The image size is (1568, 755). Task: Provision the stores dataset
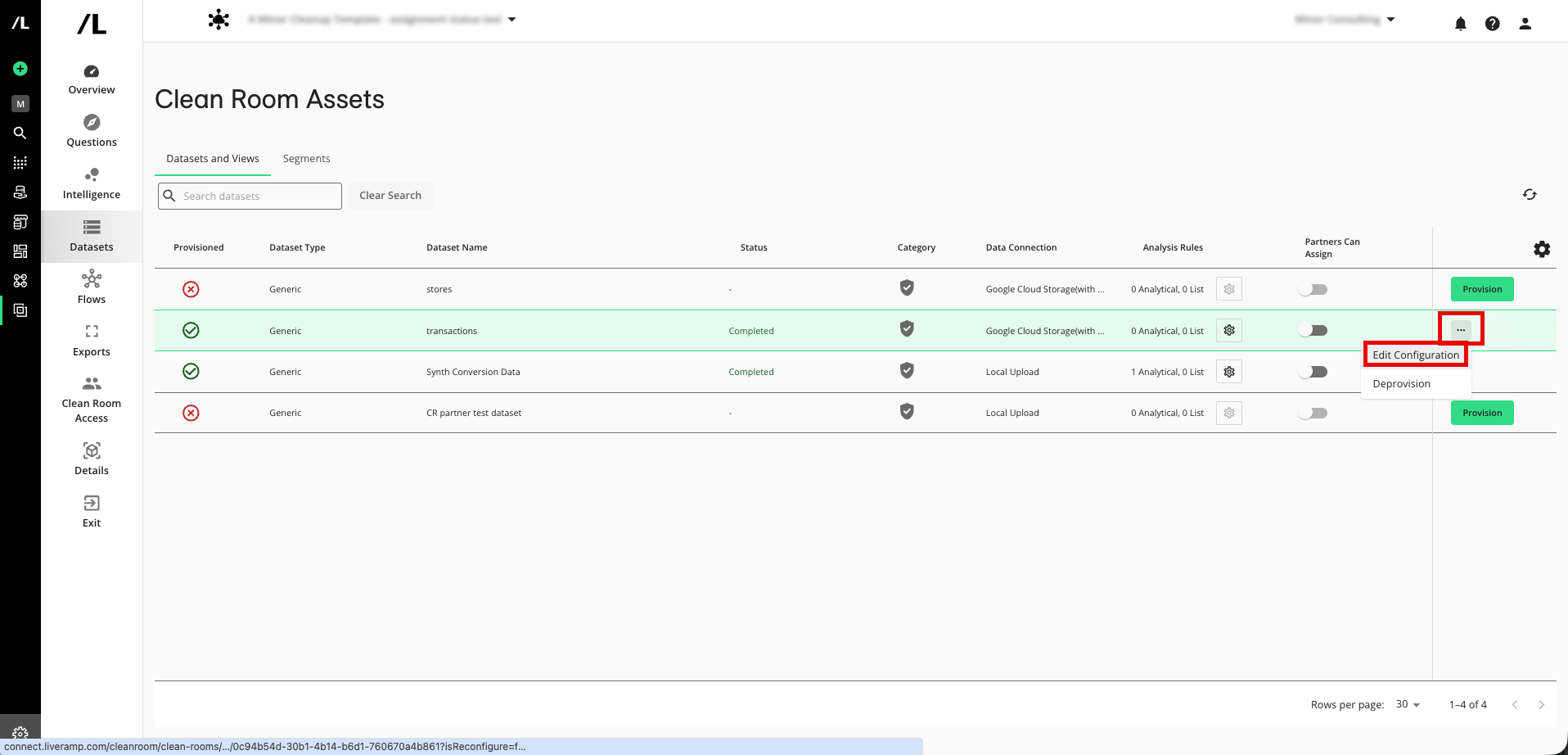tap(1482, 289)
